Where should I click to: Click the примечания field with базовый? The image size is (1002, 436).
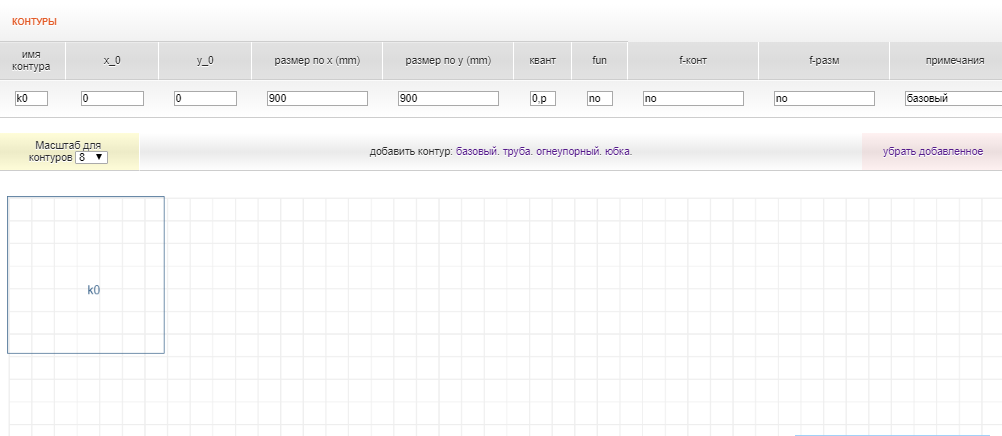[x=952, y=99]
